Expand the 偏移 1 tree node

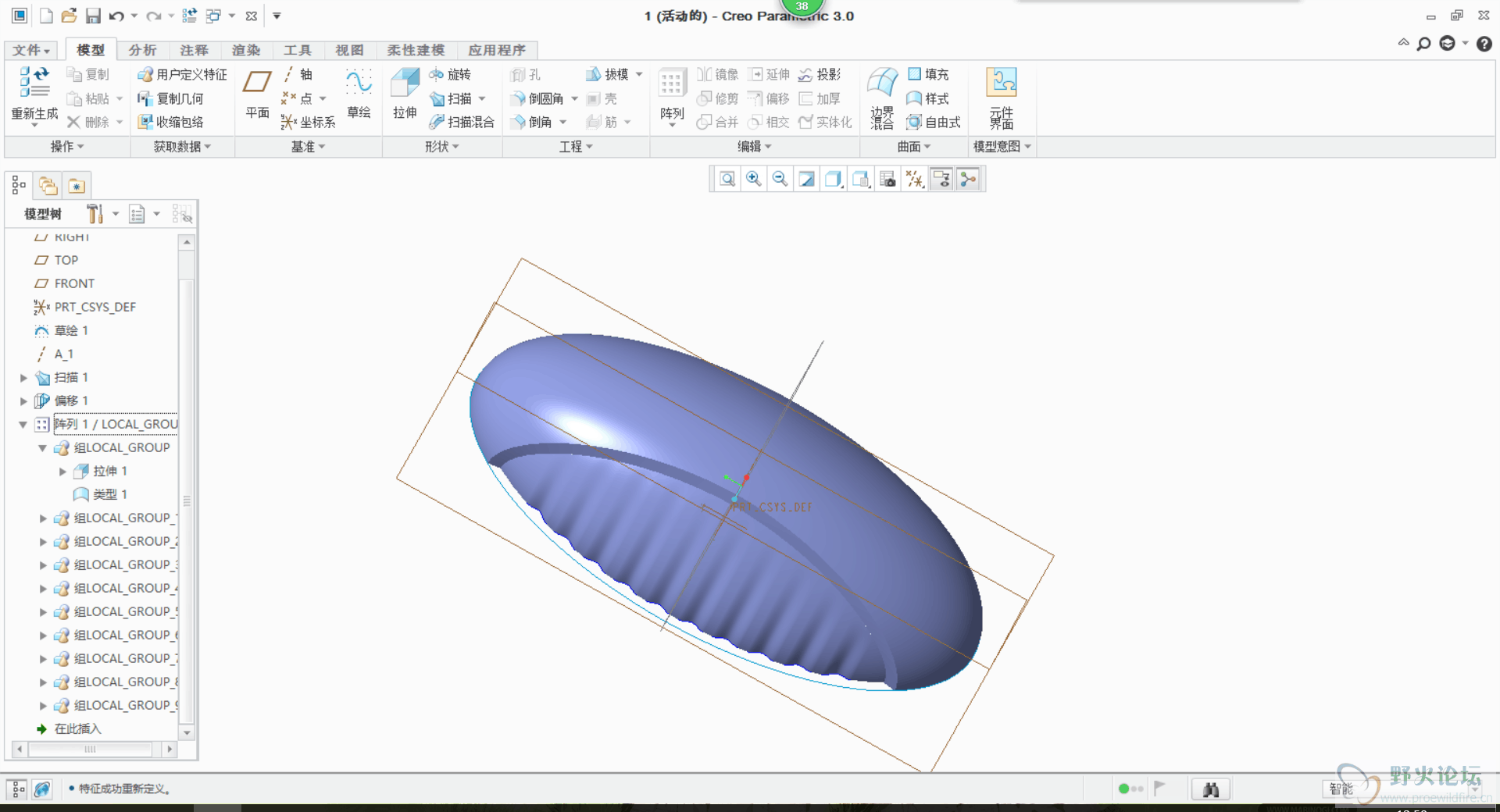coord(23,401)
